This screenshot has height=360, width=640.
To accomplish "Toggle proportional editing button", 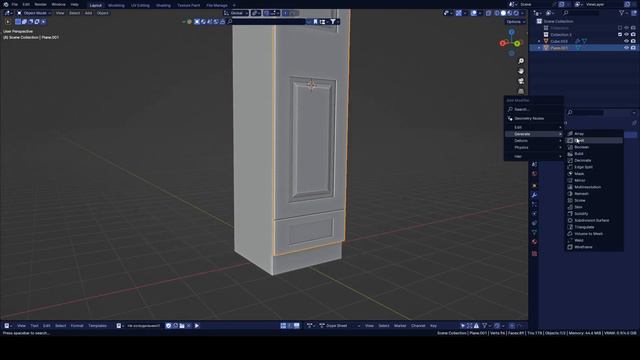I will point(286,13).
